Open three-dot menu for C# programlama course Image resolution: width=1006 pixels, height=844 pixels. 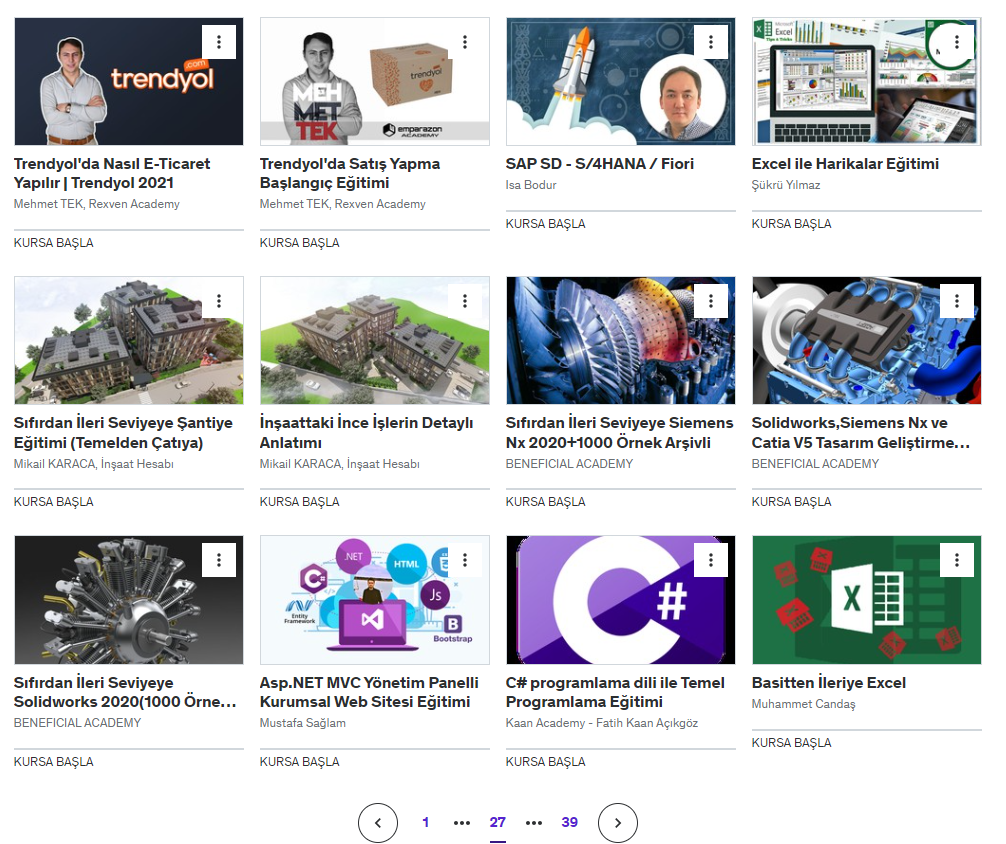pyautogui.click(x=711, y=560)
